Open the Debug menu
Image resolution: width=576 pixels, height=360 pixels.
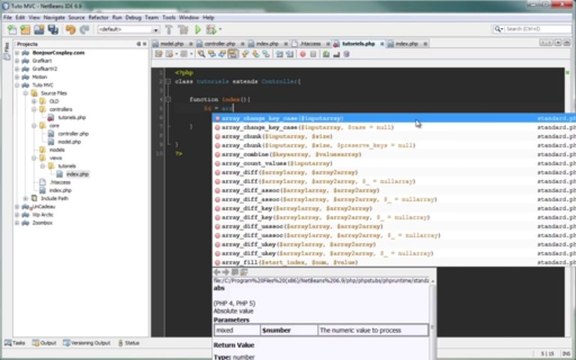[x=133, y=17]
